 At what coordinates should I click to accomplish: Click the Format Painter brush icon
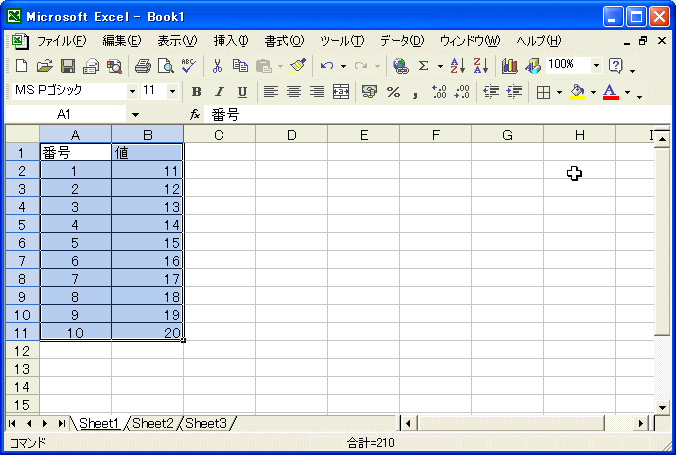(x=297, y=66)
